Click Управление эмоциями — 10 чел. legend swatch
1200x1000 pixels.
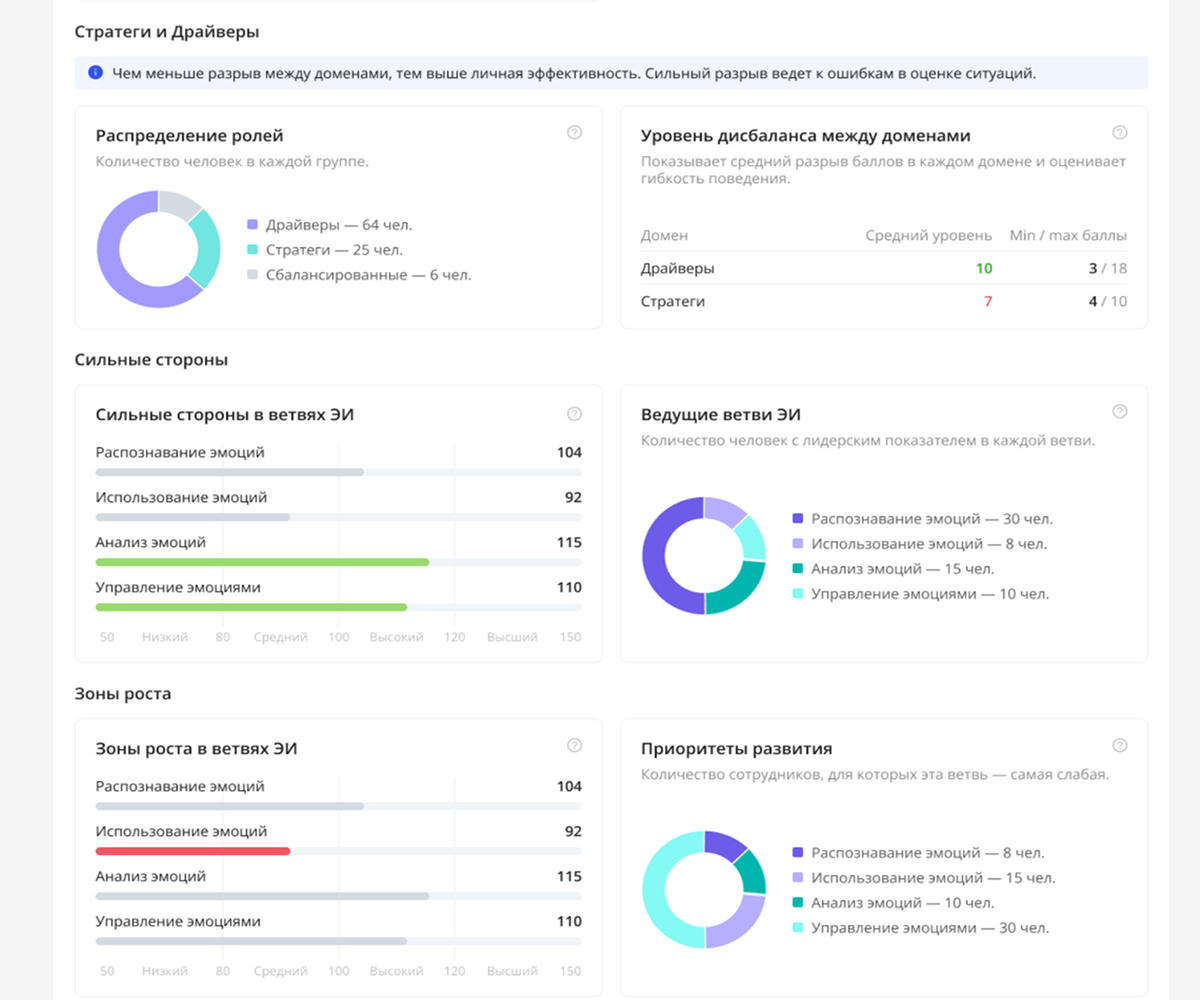[797, 594]
